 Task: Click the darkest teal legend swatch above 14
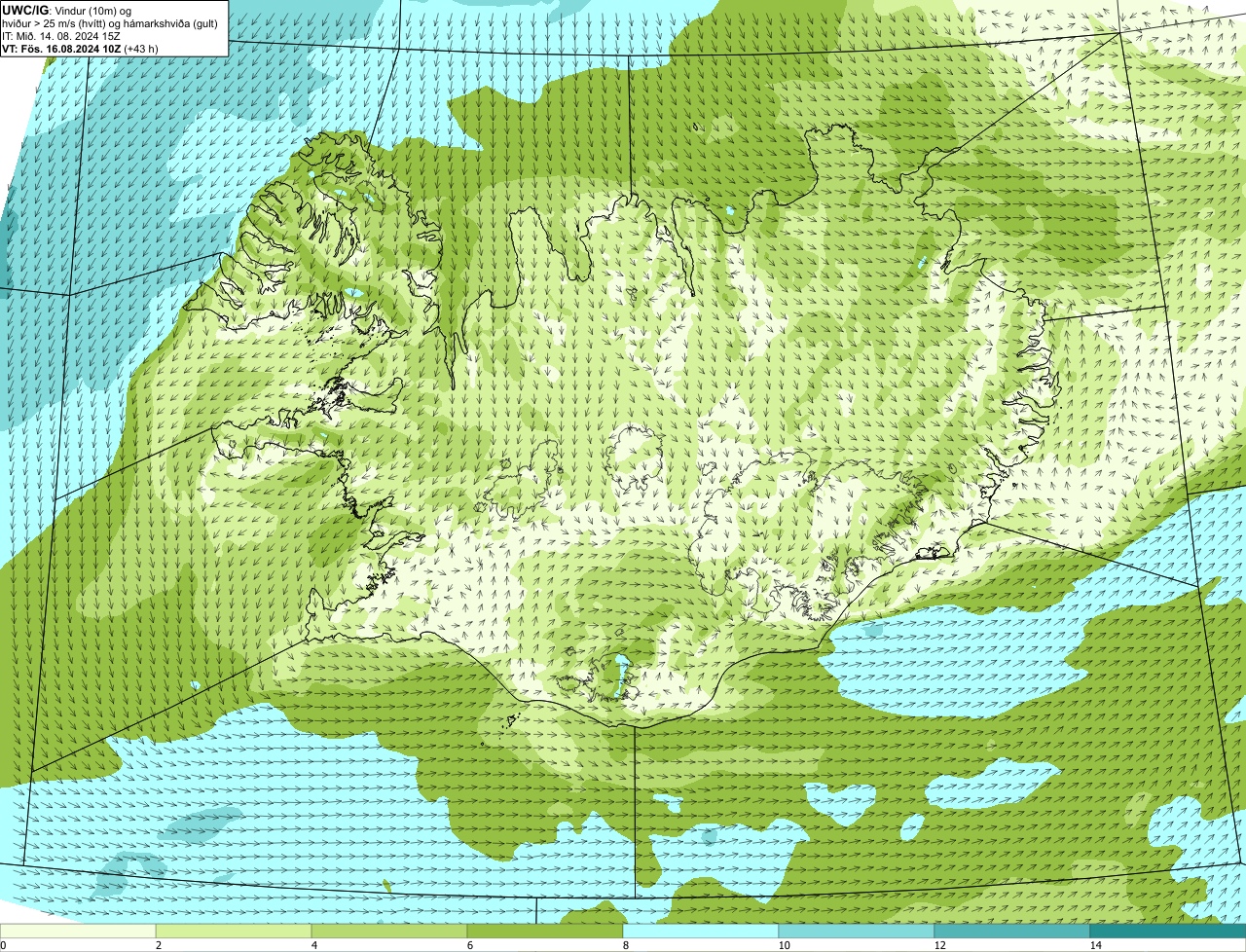click(1168, 931)
